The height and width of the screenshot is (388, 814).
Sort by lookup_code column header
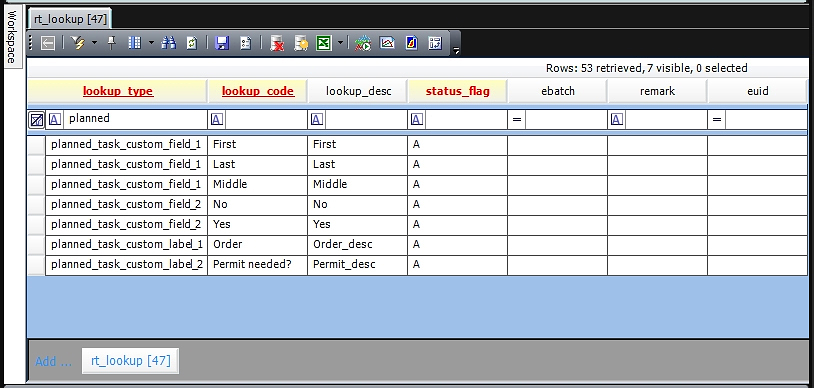click(x=257, y=91)
